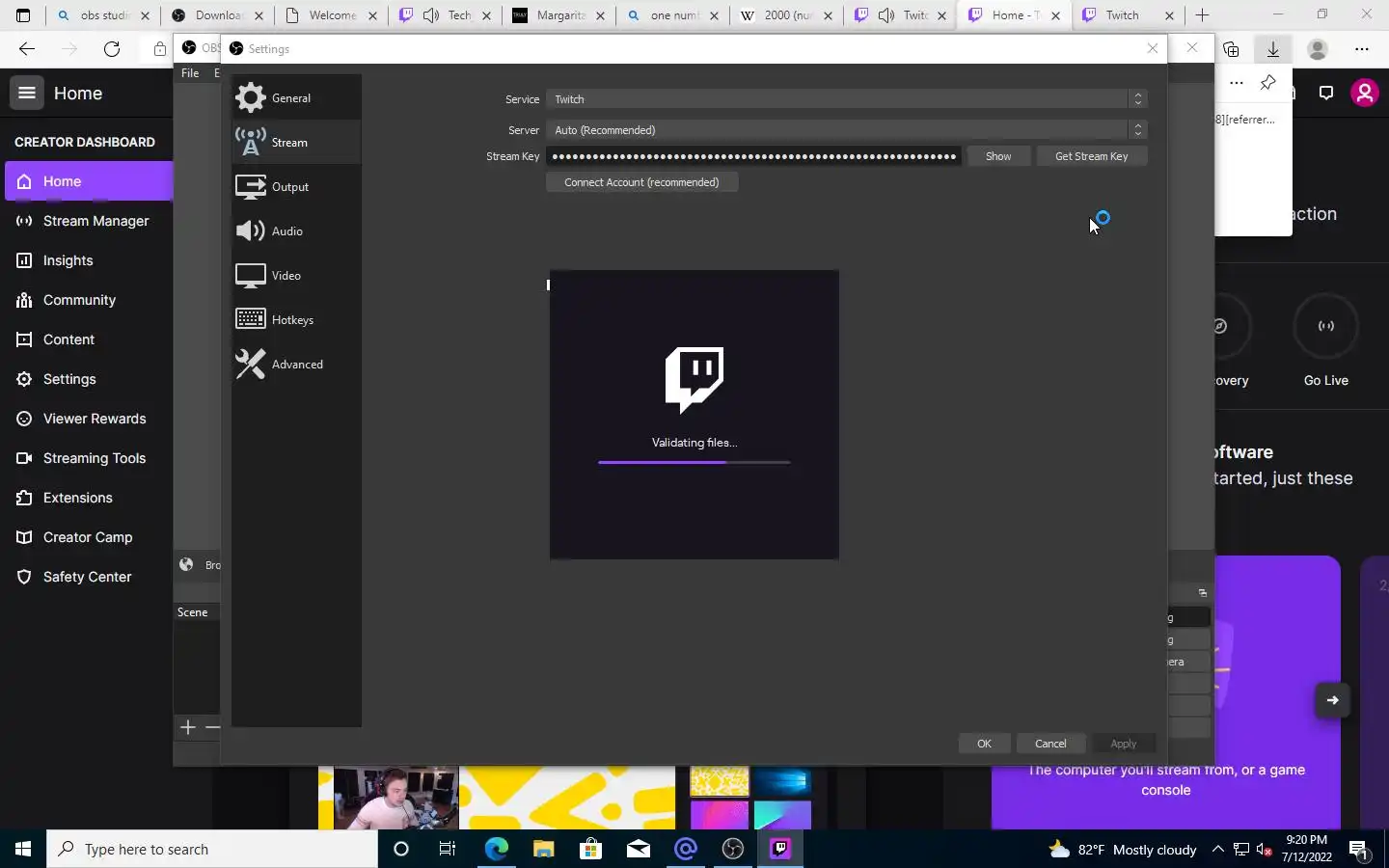Image resolution: width=1389 pixels, height=868 pixels.
Task: Cancel the Settings dialog
Action: point(1050,744)
